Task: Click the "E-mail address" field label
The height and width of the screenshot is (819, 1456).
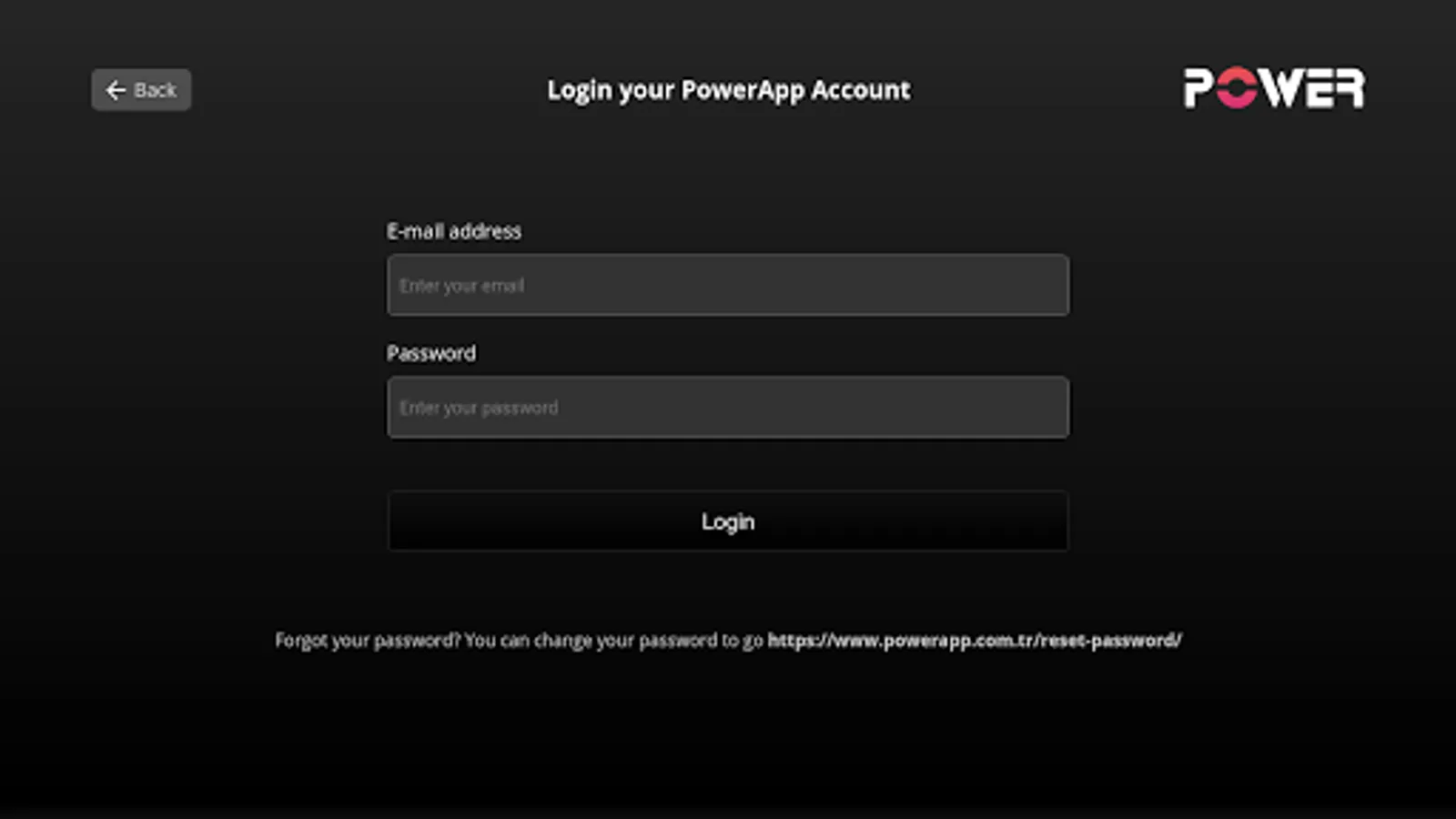Action: (x=454, y=231)
